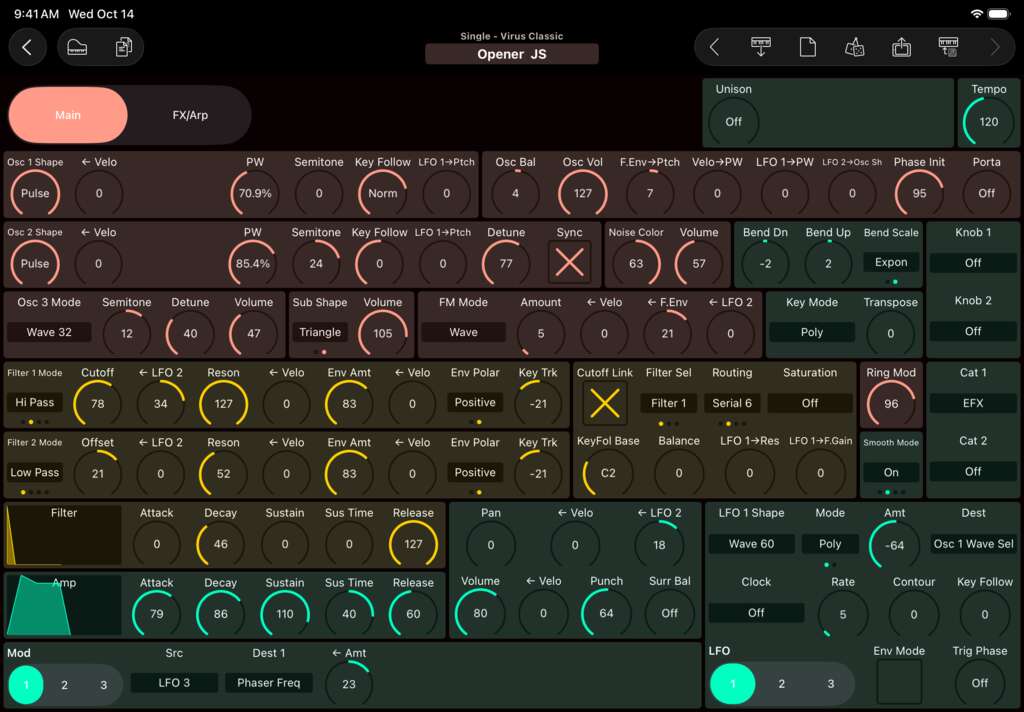
Task: Click Osc 1 Key Follow Norm knob
Action: [x=382, y=193]
